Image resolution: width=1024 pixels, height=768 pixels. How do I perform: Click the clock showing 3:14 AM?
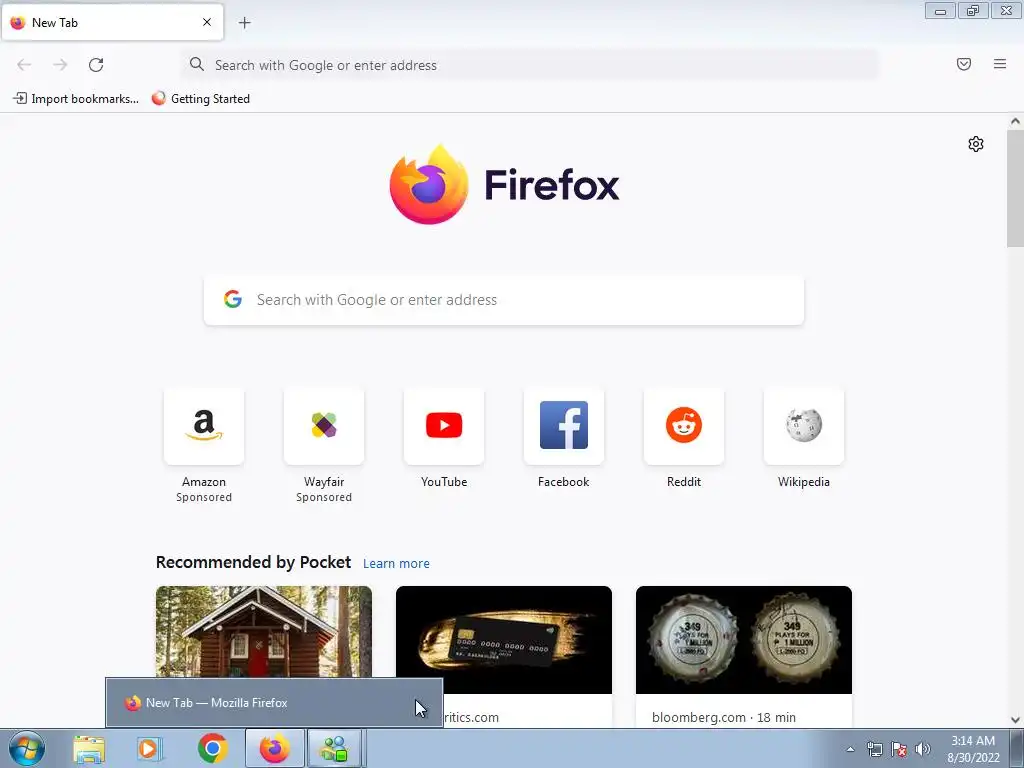tap(973, 749)
